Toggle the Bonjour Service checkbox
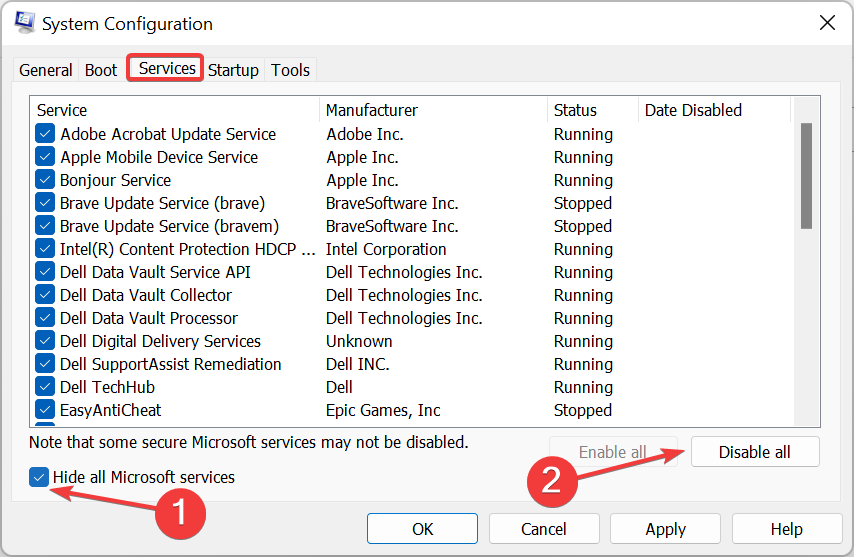Image resolution: width=854 pixels, height=557 pixels. pyautogui.click(x=45, y=180)
